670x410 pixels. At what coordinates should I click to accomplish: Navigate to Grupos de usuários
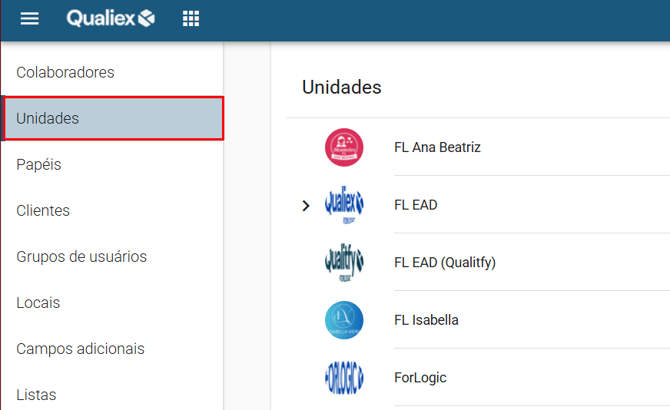(x=81, y=256)
